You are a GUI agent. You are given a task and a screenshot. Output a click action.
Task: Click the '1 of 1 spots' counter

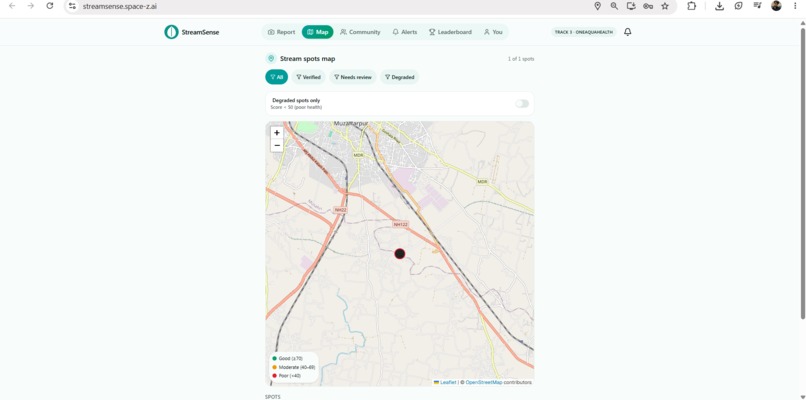[x=521, y=59]
